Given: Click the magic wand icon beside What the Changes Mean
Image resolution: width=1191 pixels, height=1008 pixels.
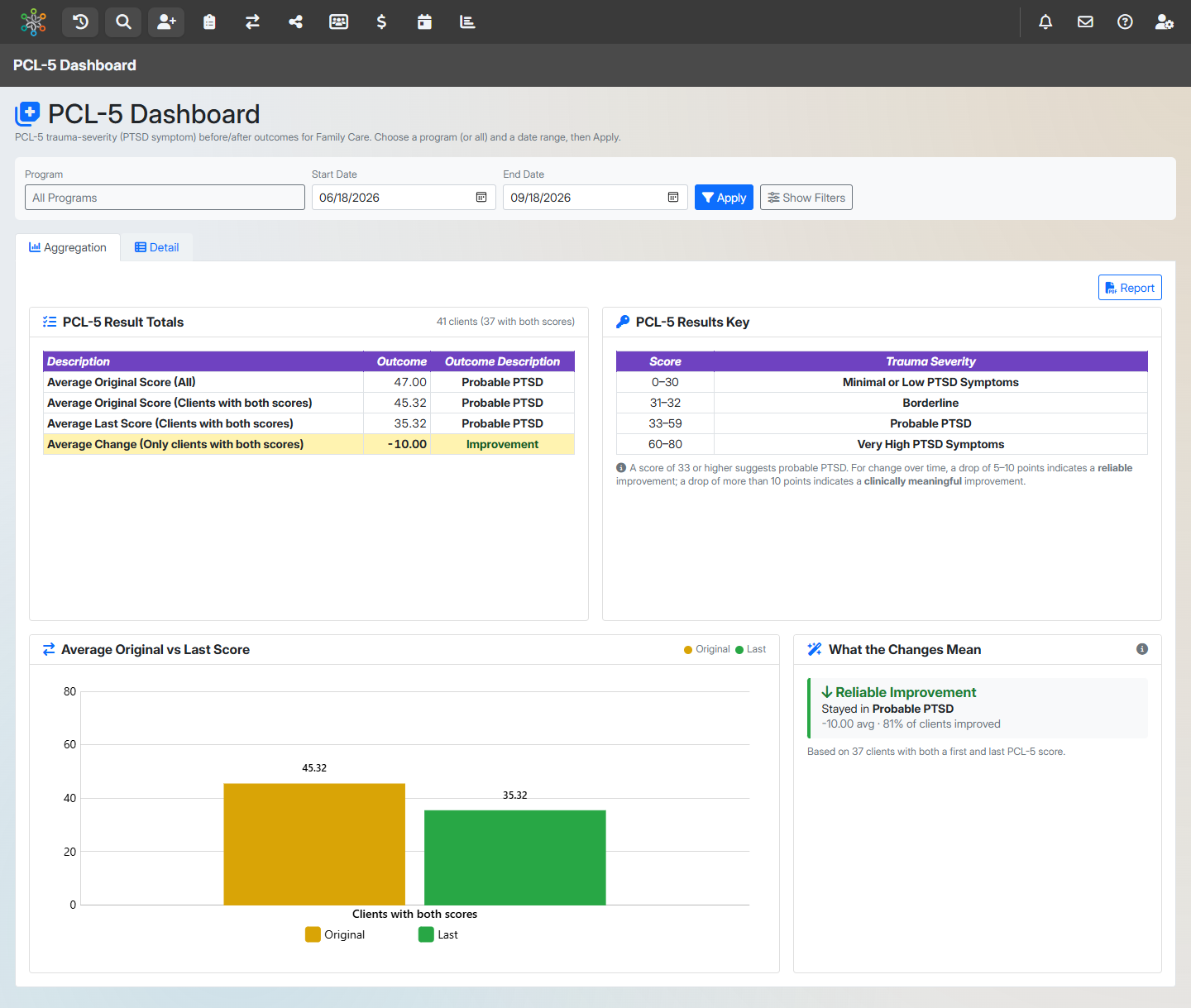Looking at the screenshot, I should click(x=815, y=649).
